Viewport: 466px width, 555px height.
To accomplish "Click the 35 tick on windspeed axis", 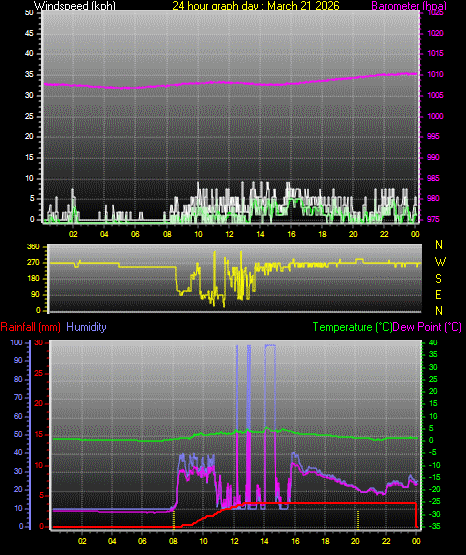I will (x=29, y=74).
